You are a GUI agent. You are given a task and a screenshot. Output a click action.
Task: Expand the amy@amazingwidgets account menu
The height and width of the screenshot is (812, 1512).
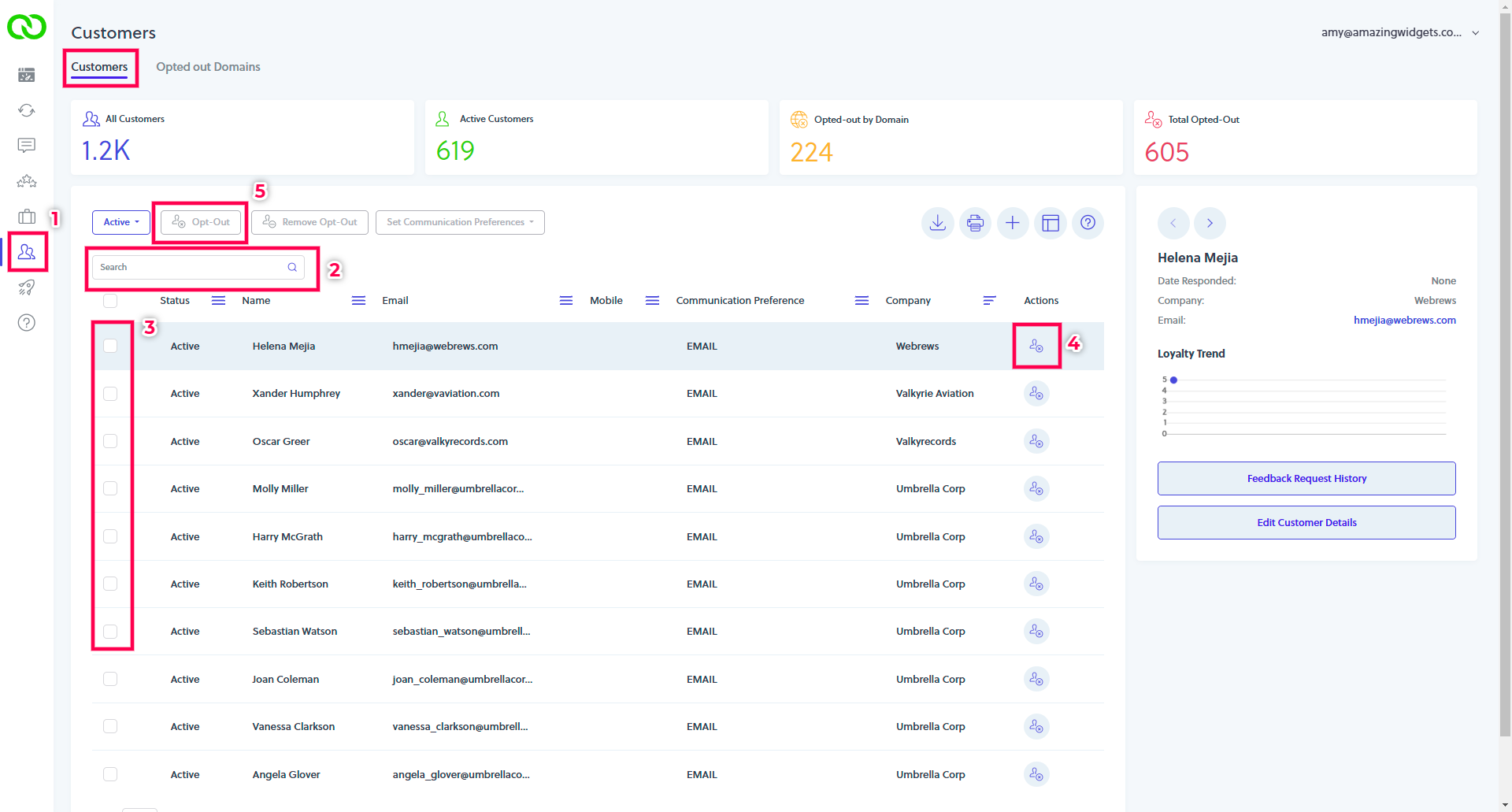(x=1400, y=32)
